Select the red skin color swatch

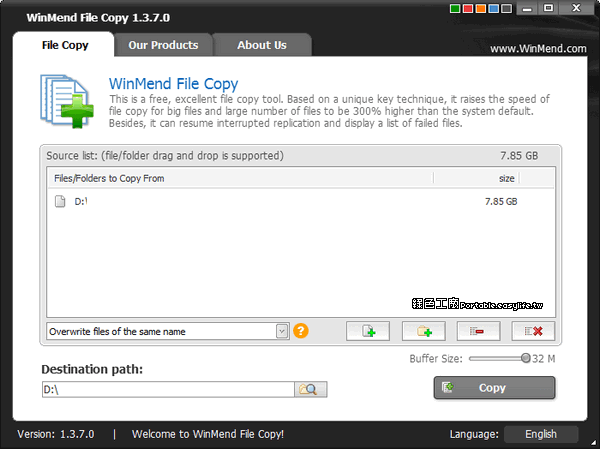coord(468,8)
